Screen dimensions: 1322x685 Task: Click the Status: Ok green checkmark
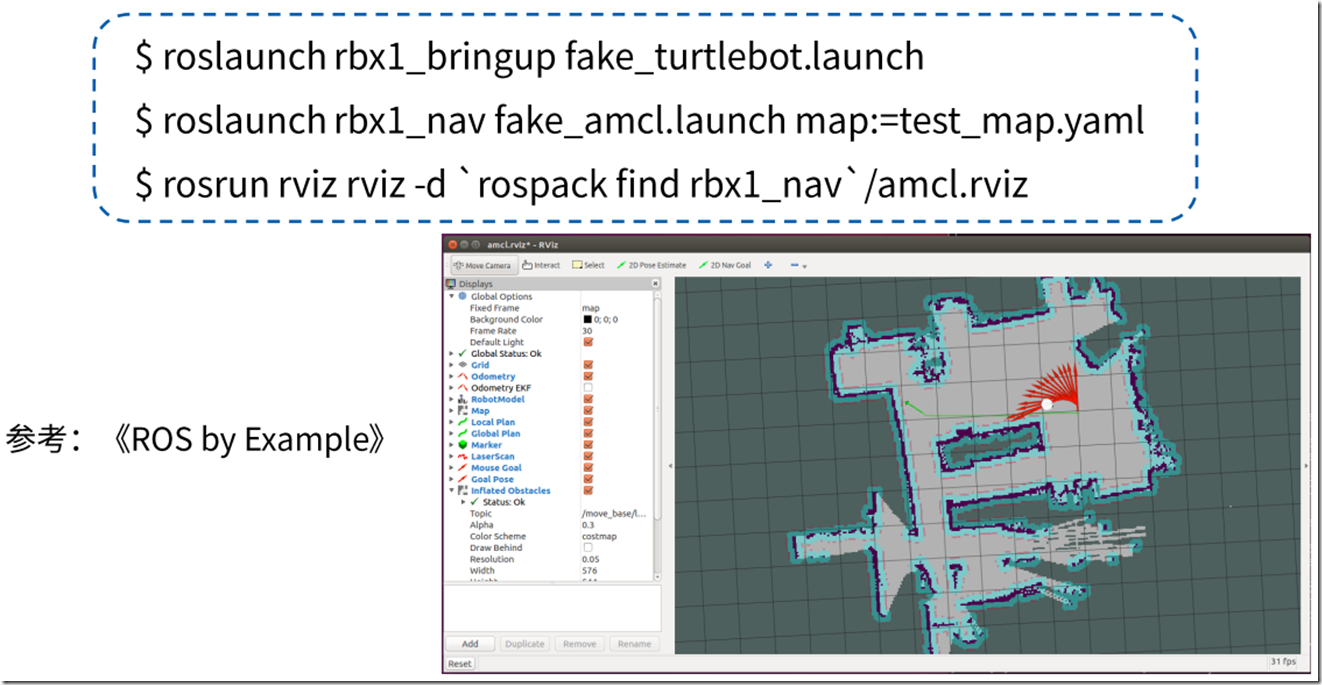coord(474,502)
